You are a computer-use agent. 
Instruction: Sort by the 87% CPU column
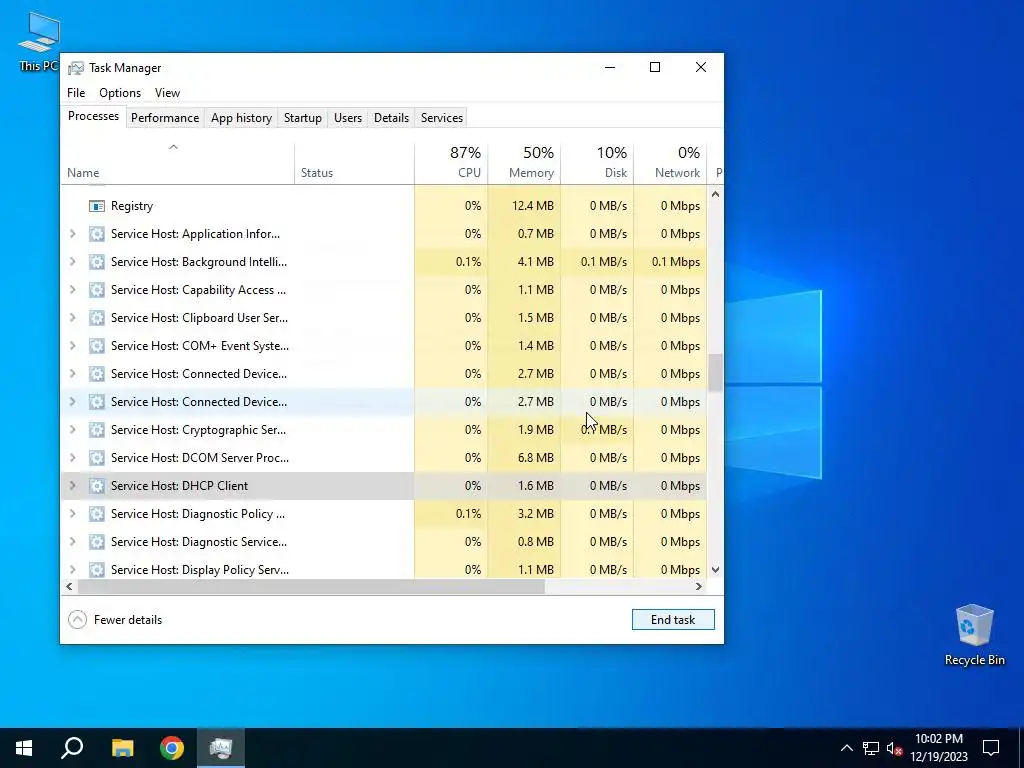(451, 163)
